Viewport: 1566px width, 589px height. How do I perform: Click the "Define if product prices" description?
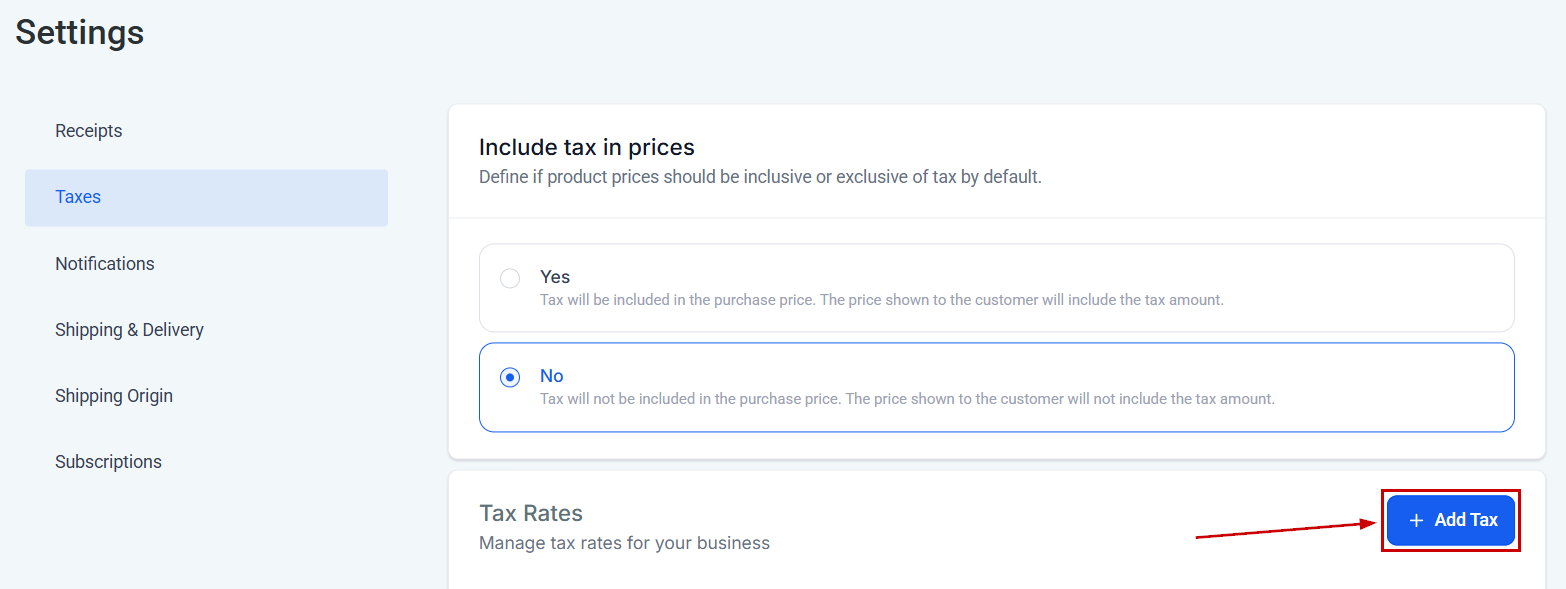tap(760, 178)
